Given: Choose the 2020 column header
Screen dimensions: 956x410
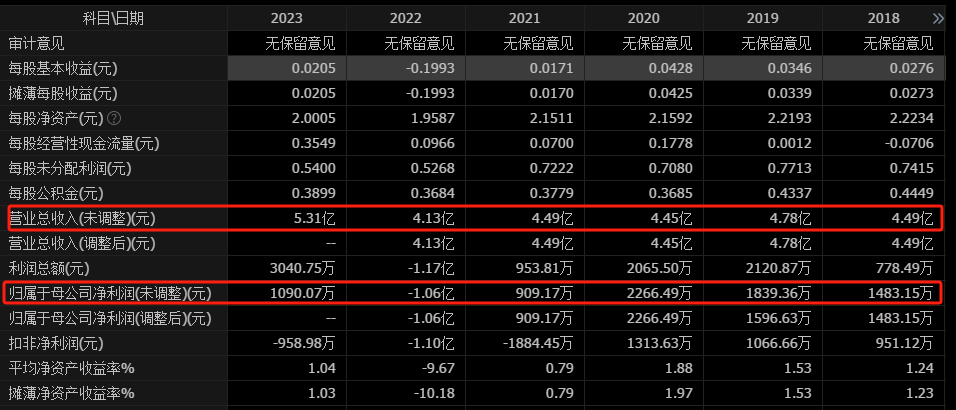Looking at the screenshot, I should [x=644, y=18].
